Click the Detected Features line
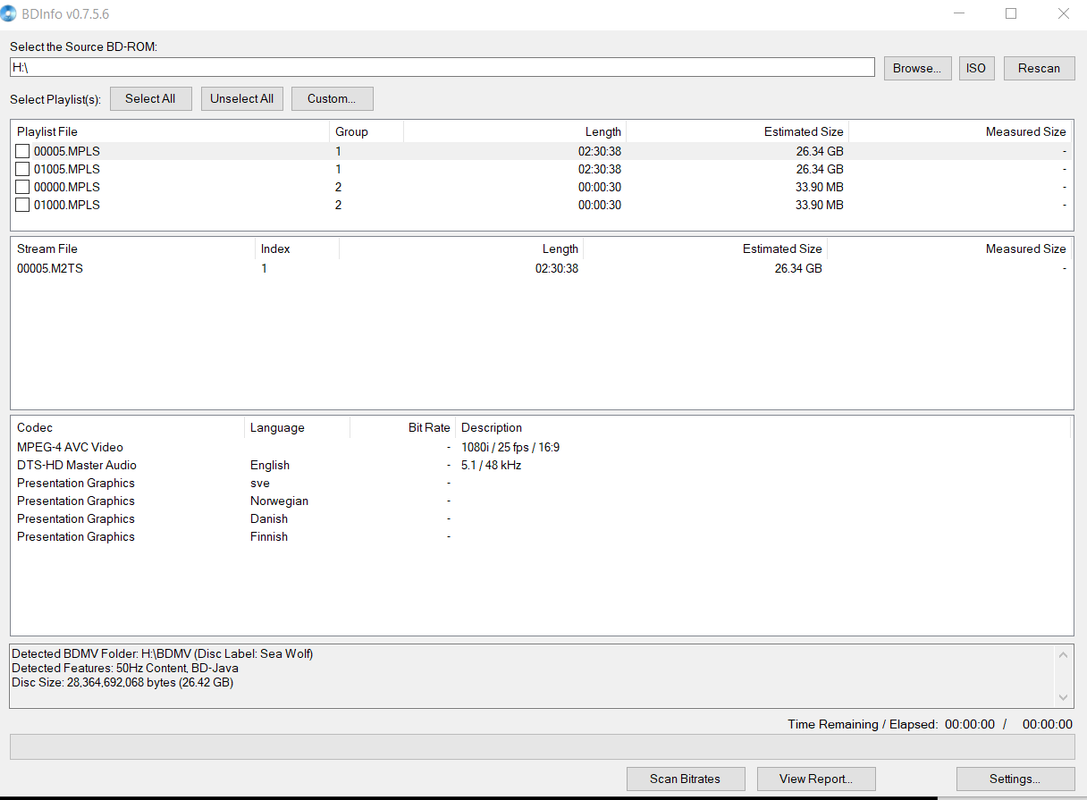This screenshot has width=1087, height=800. (x=125, y=668)
